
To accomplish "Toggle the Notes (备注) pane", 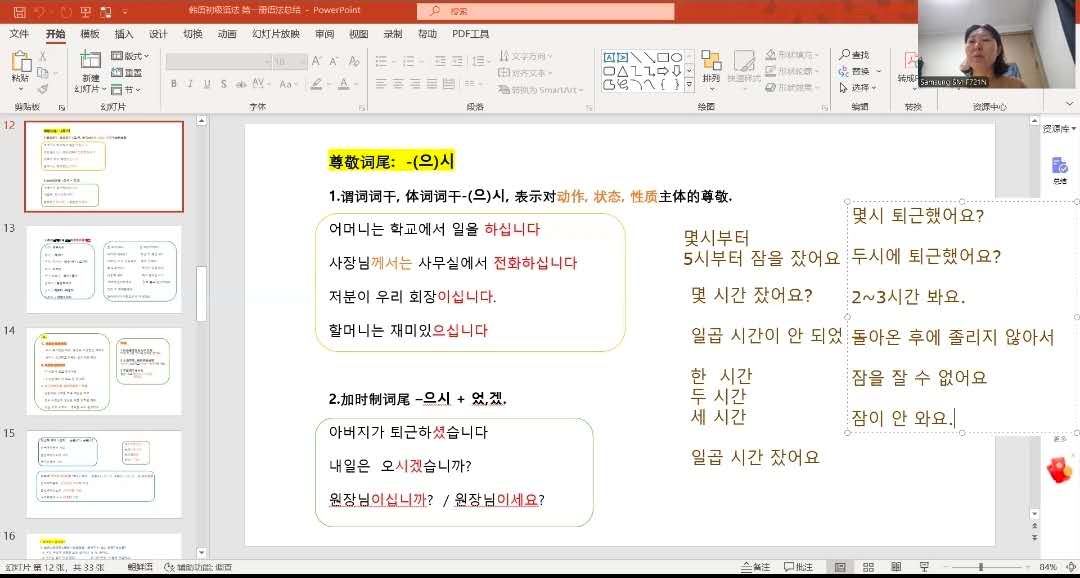I will 755,567.
